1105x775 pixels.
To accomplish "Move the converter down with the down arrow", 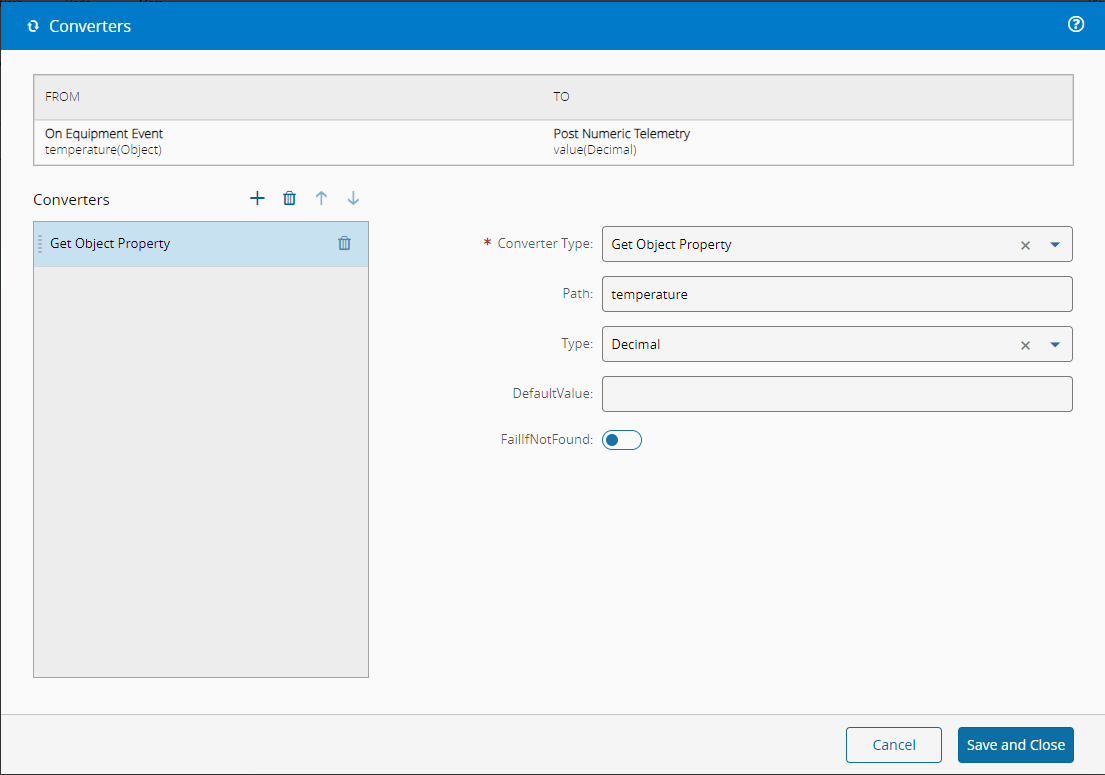I will pos(353,198).
